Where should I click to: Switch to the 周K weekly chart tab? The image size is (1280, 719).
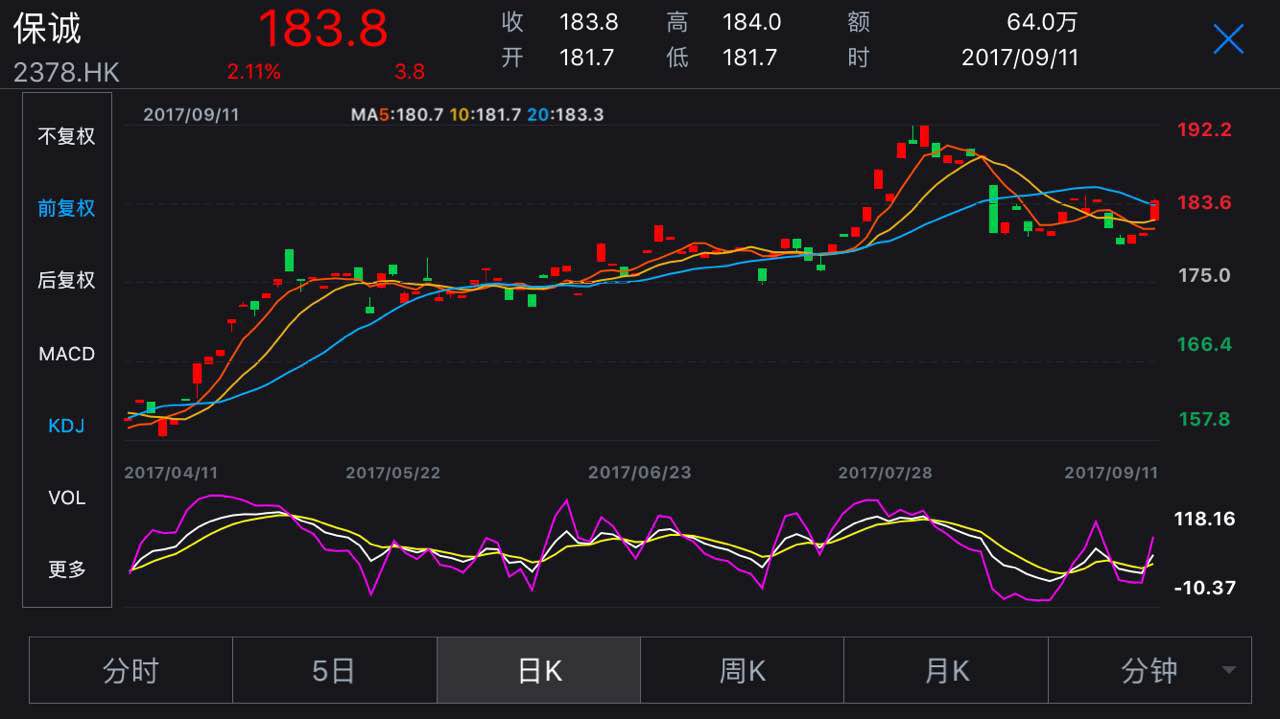click(x=742, y=670)
